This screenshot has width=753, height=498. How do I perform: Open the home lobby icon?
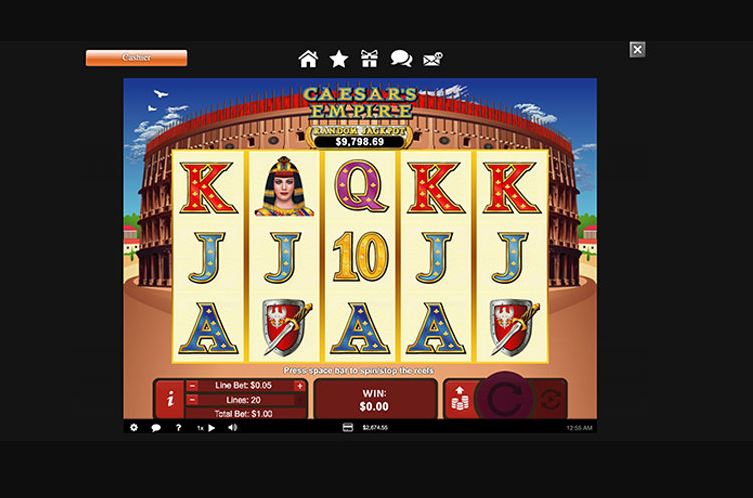click(308, 59)
